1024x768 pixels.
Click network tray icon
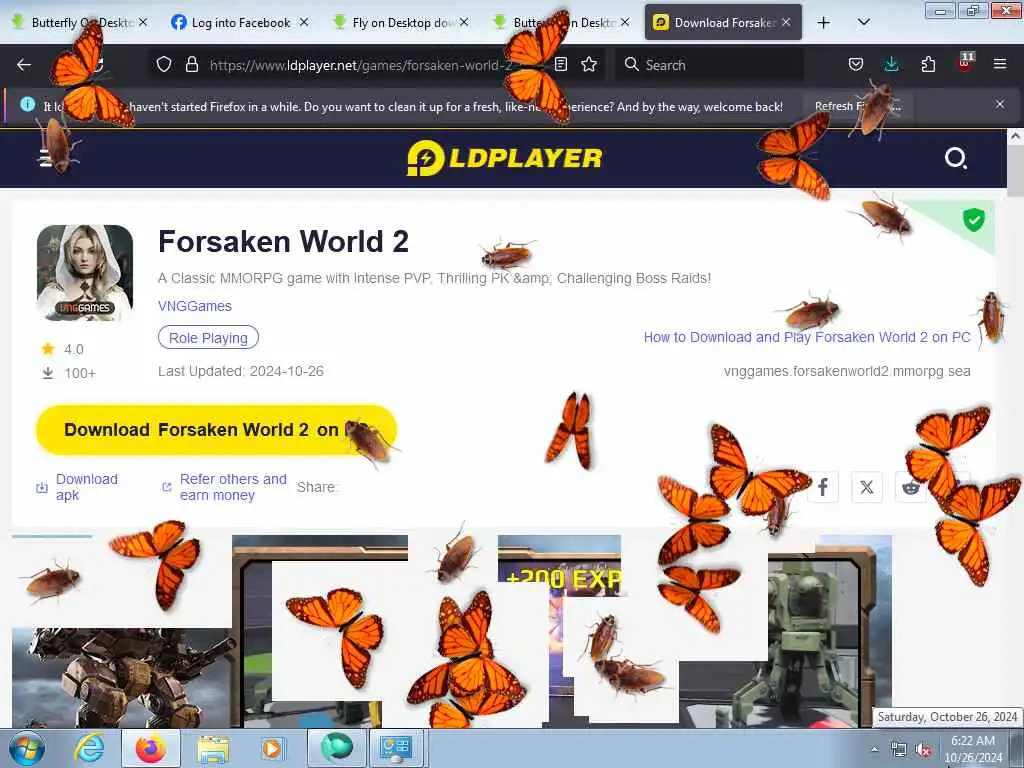(899, 750)
